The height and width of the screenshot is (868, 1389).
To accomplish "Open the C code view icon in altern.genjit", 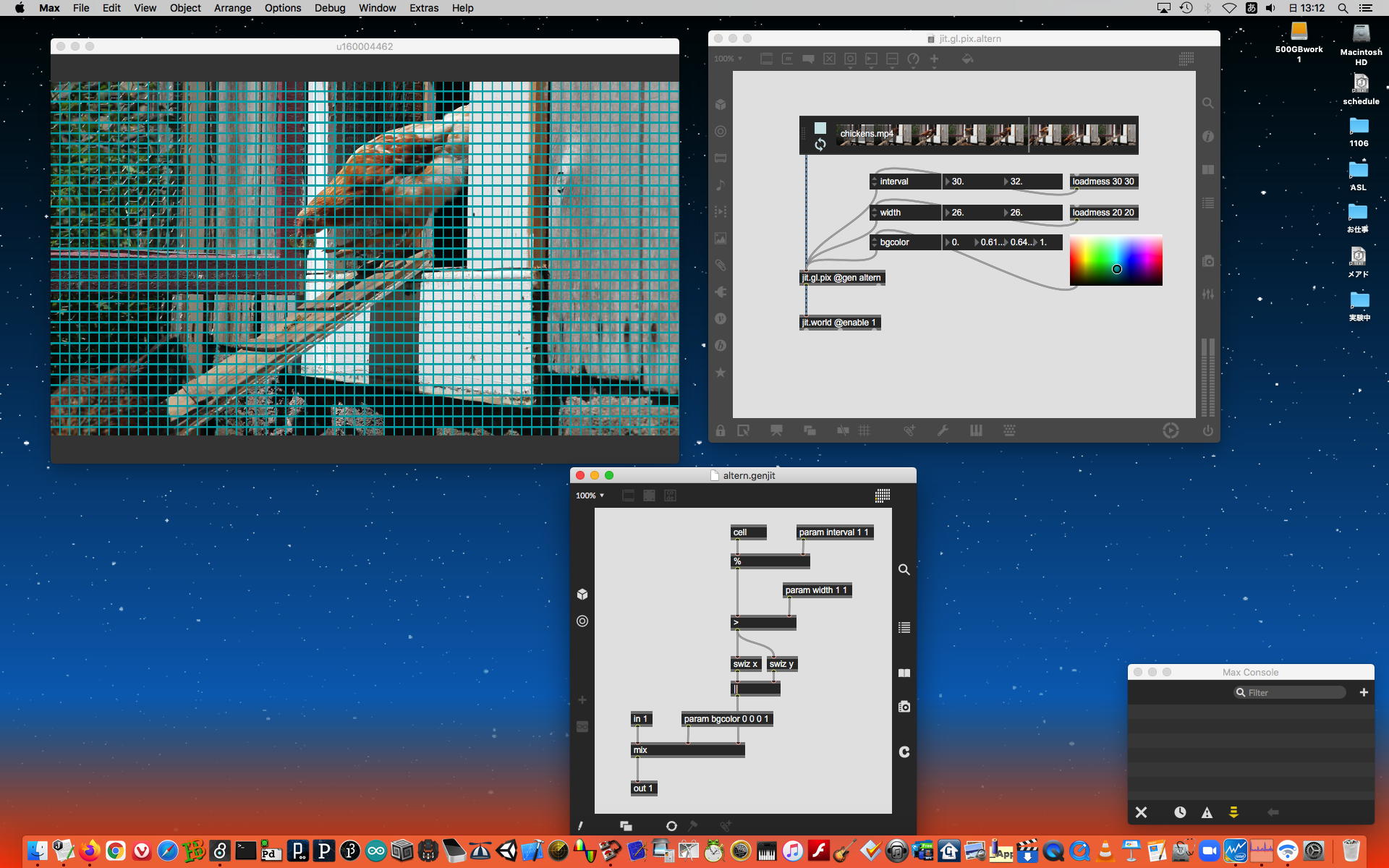I will coord(904,752).
